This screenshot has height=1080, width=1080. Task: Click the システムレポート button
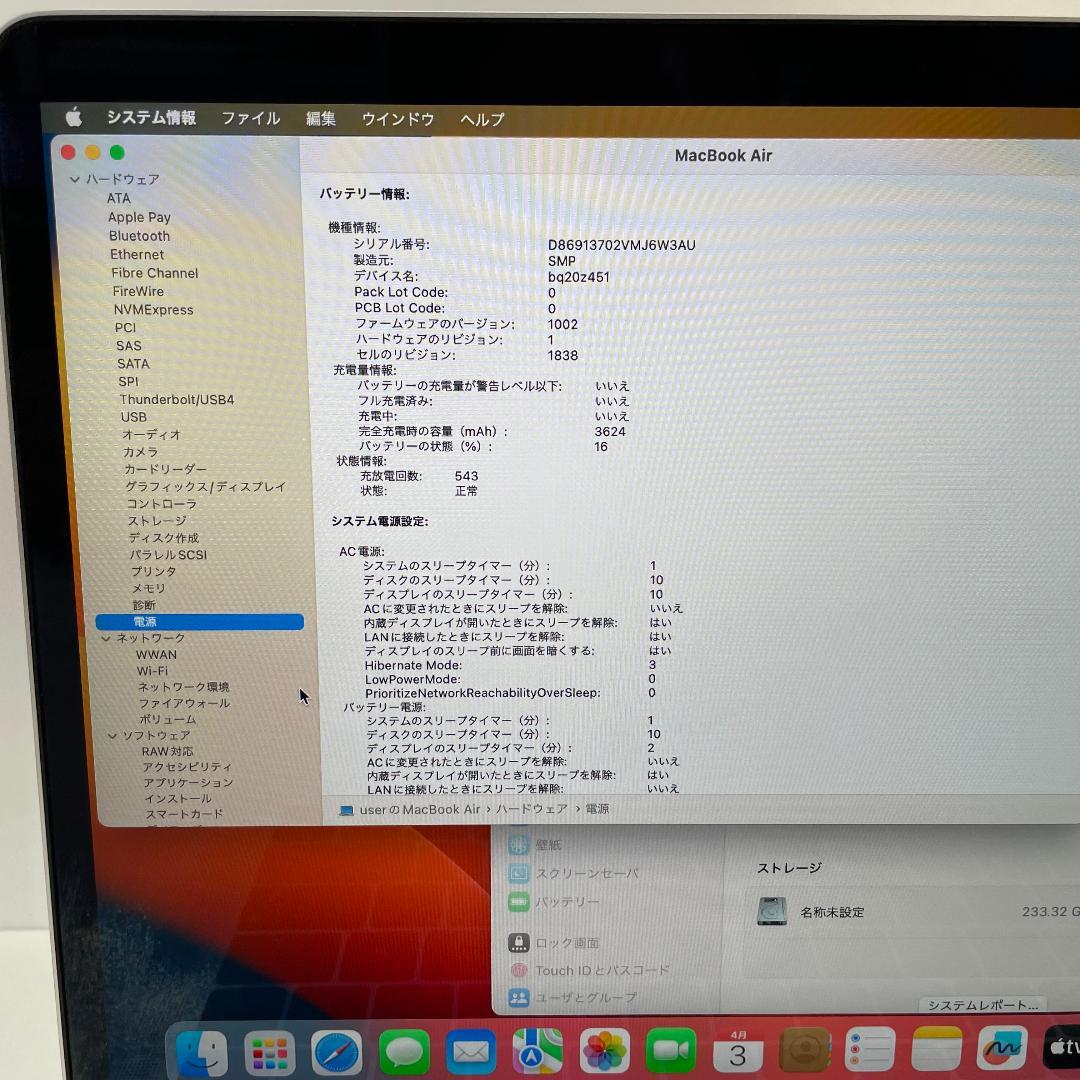(x=981, y=1005)
